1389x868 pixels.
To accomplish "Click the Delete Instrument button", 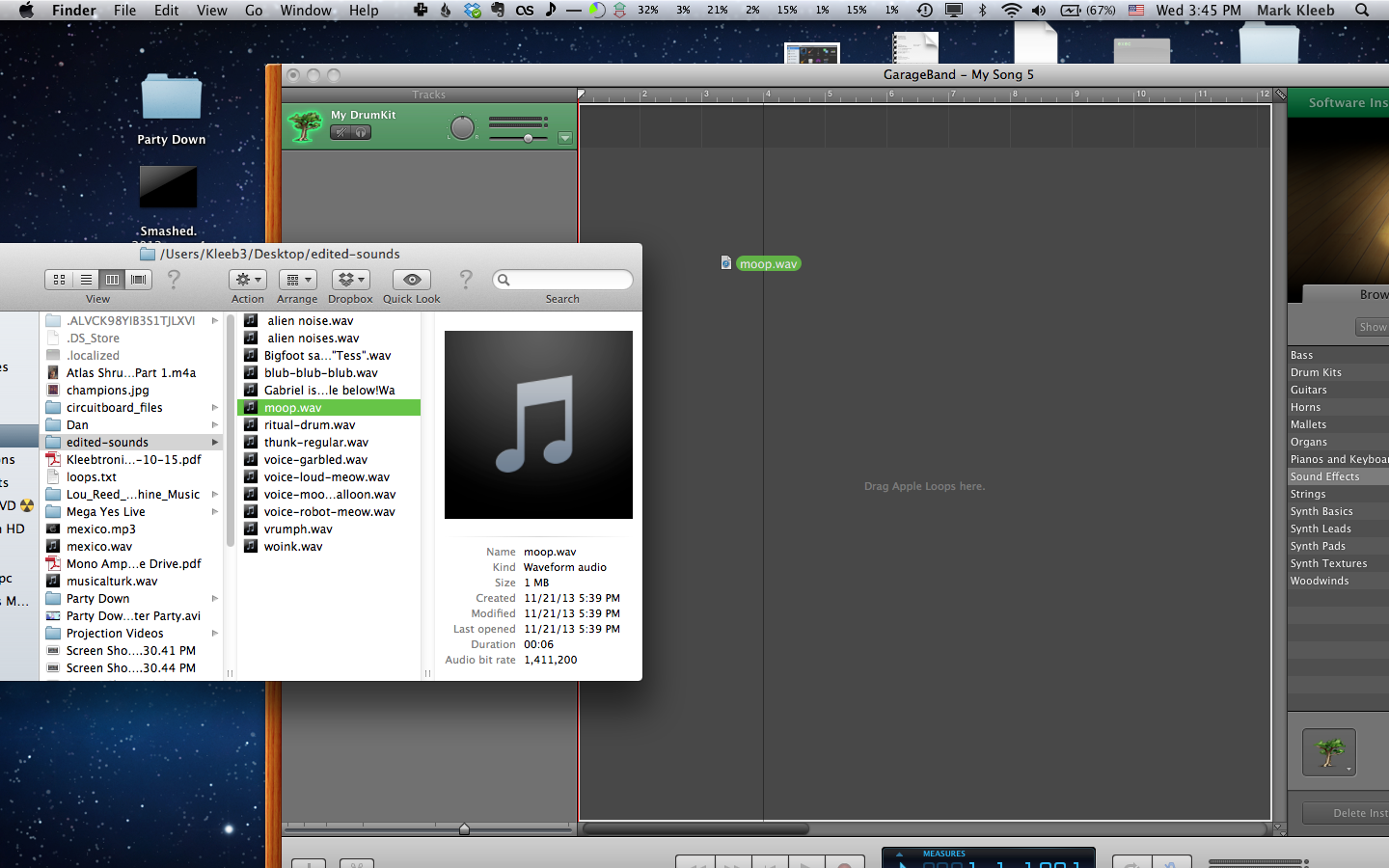I will (1346, 813).
